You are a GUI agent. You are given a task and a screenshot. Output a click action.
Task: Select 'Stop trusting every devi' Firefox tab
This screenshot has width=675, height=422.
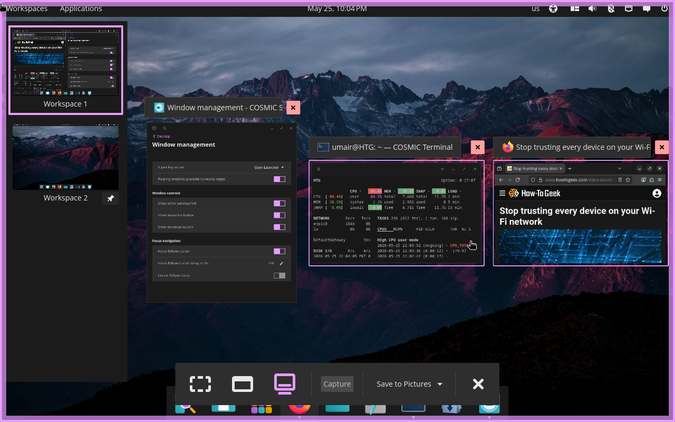(534, 168)
